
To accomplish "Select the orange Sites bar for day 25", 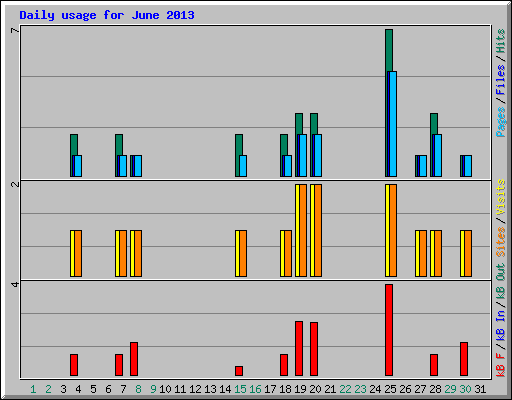I will pos(393,230).
